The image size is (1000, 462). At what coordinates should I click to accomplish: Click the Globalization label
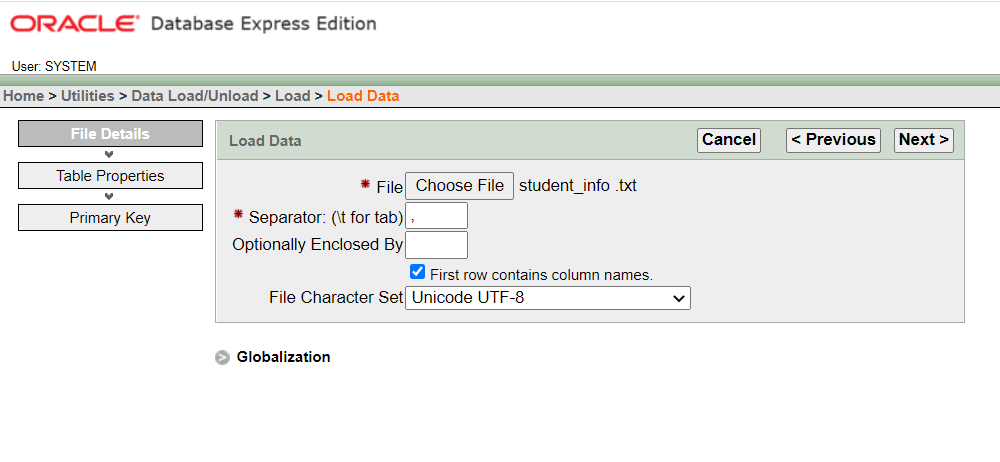(x=283, y=357)
